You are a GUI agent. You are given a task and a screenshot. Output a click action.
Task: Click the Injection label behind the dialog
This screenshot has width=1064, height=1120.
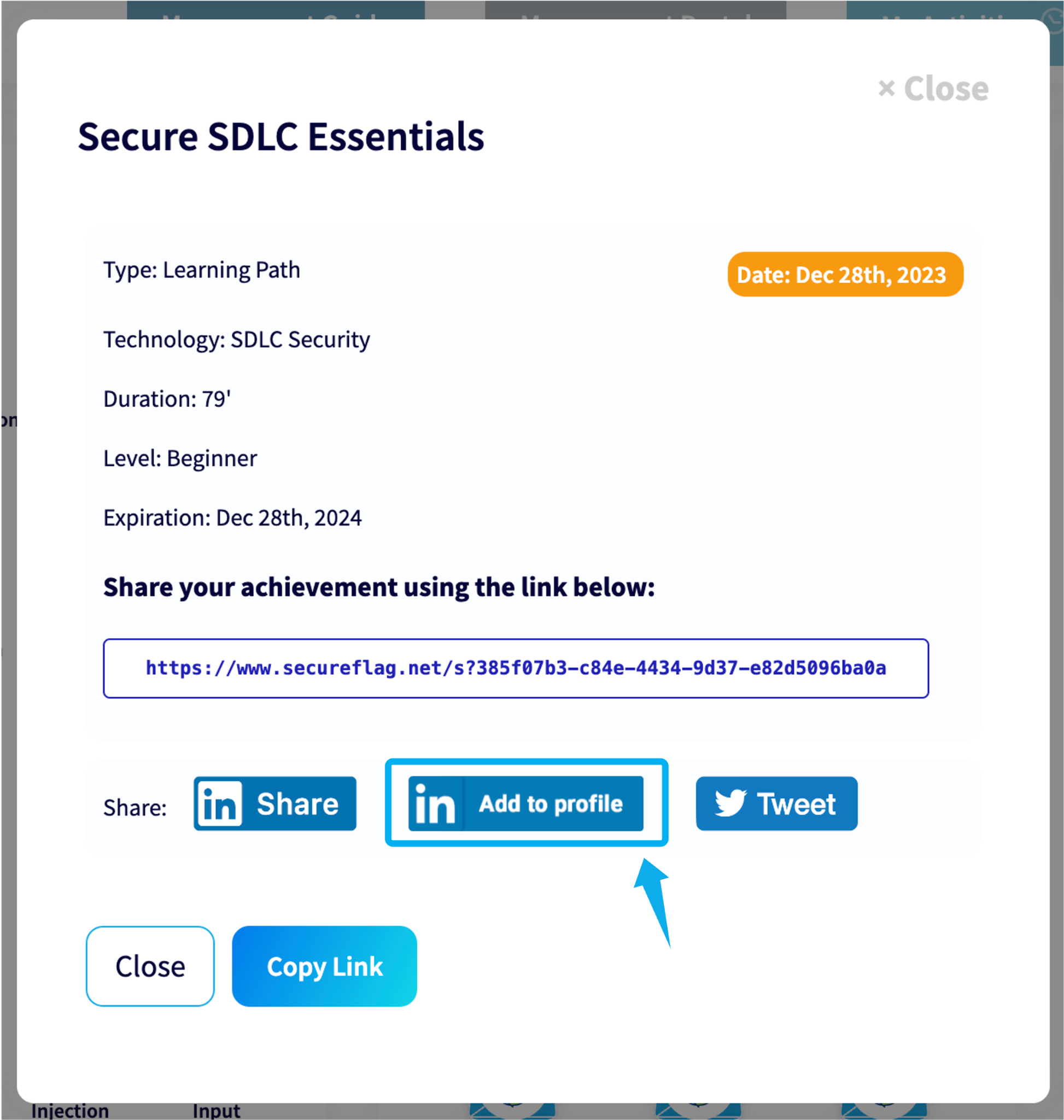[x=70, y=1111]
